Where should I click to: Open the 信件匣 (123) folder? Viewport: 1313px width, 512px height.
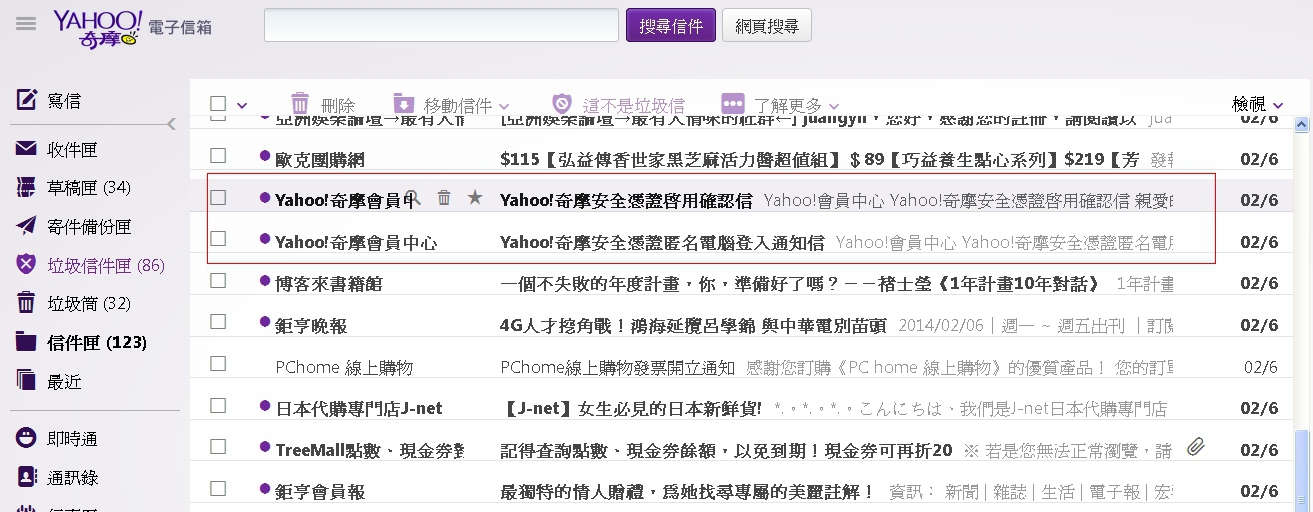[x=97, y=342]
